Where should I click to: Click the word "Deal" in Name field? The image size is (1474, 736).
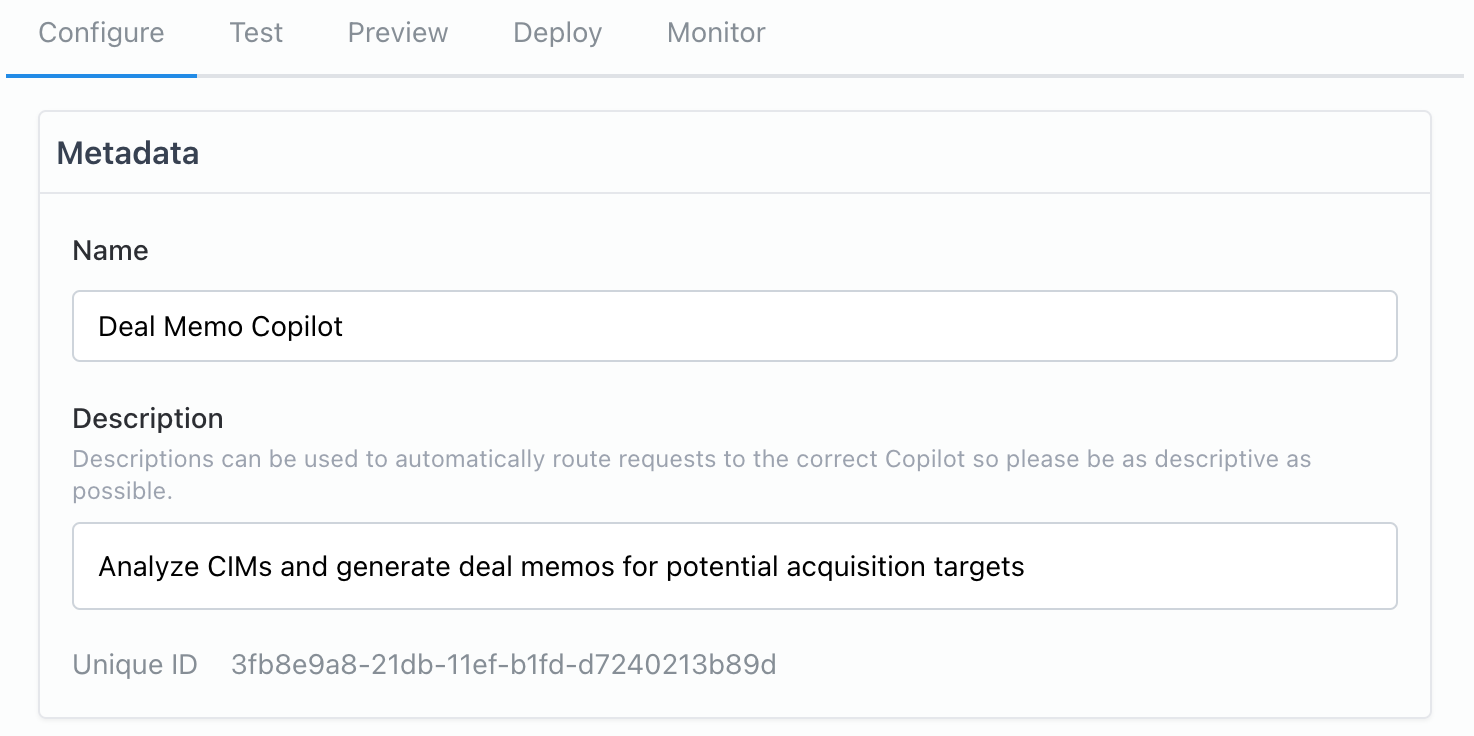(x=125, y=327)
